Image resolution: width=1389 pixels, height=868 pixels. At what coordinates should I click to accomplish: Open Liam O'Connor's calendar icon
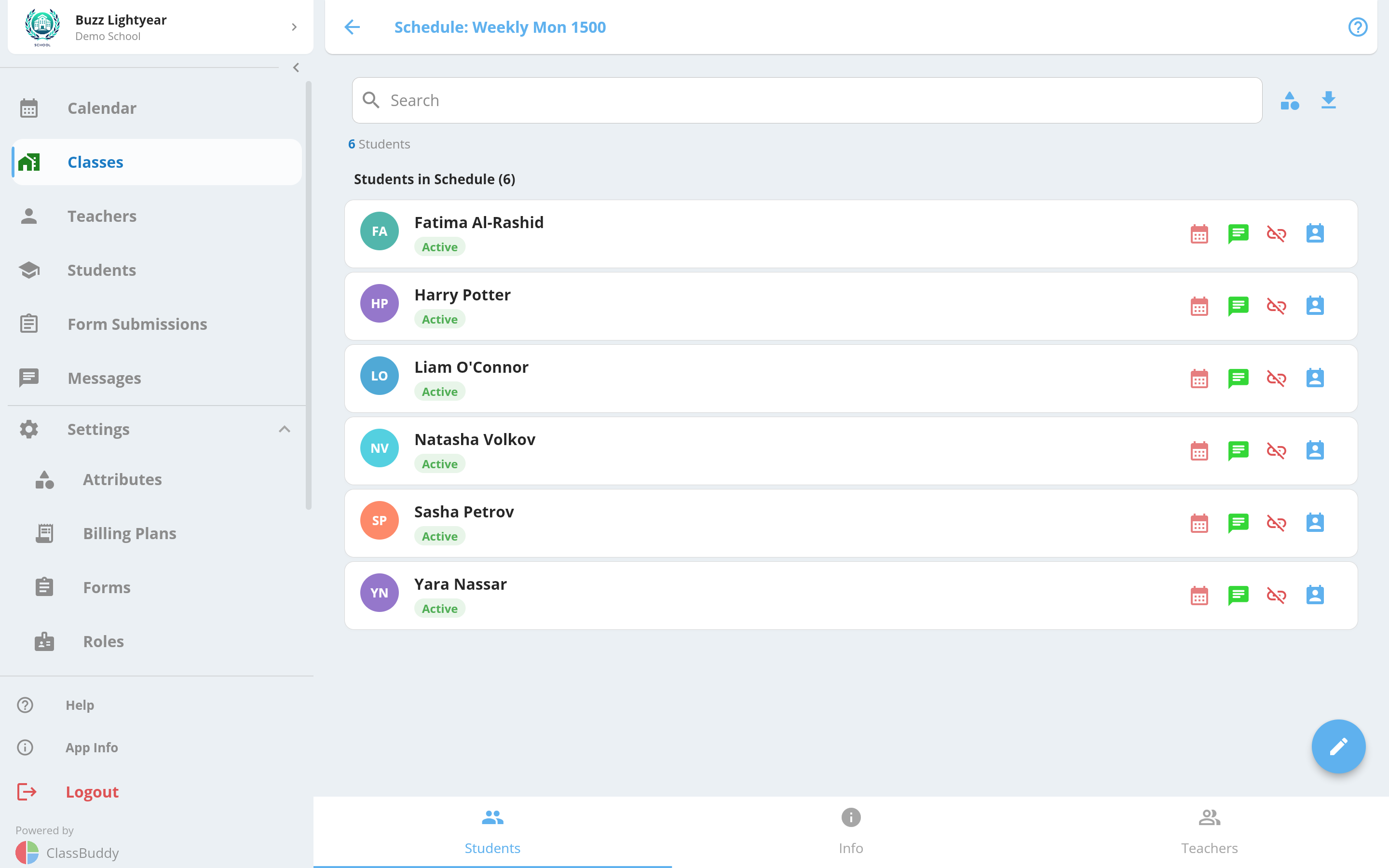1199,379
